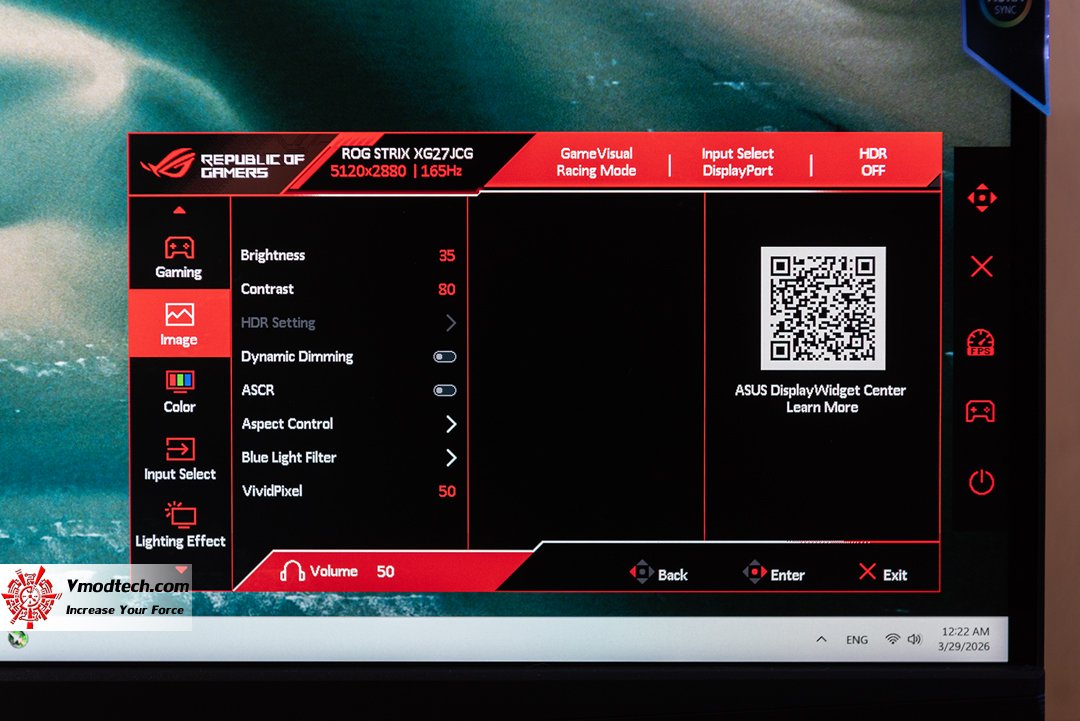
Task: Click the ENG language indicator
Action: tap(857, 640)
